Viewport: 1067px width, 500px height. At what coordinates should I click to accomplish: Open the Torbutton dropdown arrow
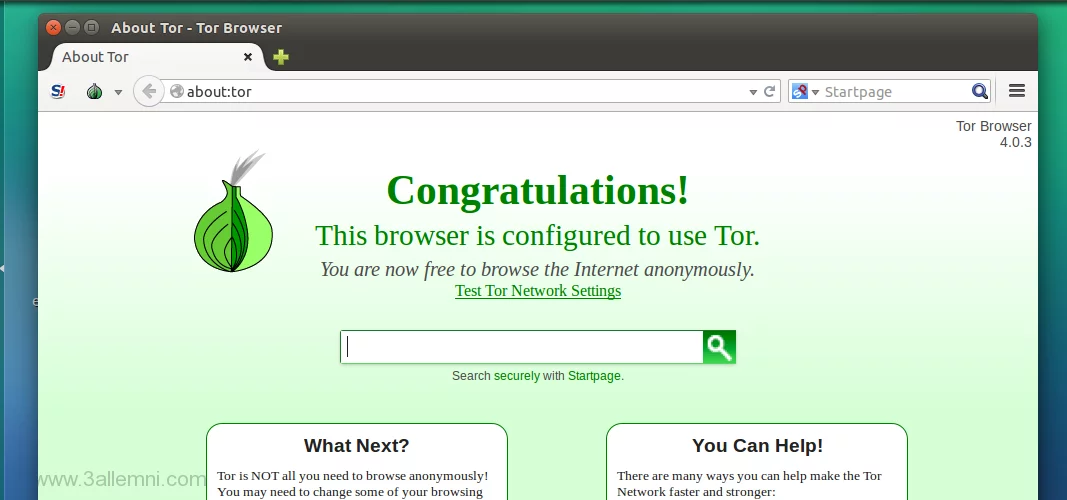pos(118,93)
